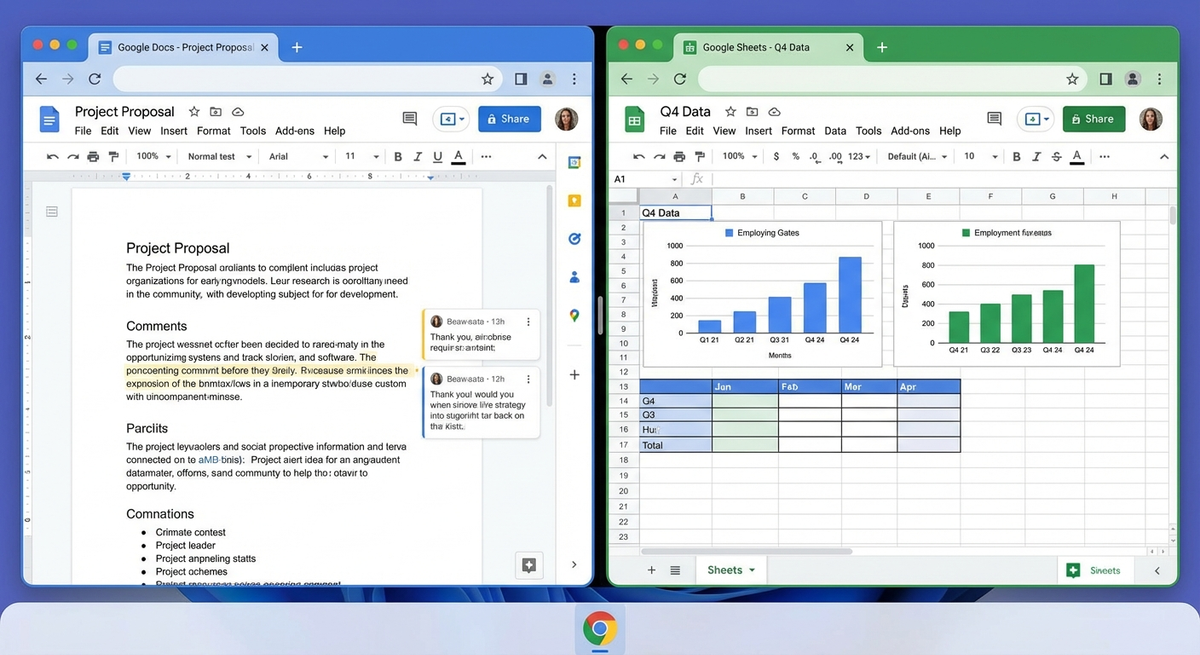Toggle bold in the Docs toolbar
The image size is (1200, 655).
pos(397,157)
